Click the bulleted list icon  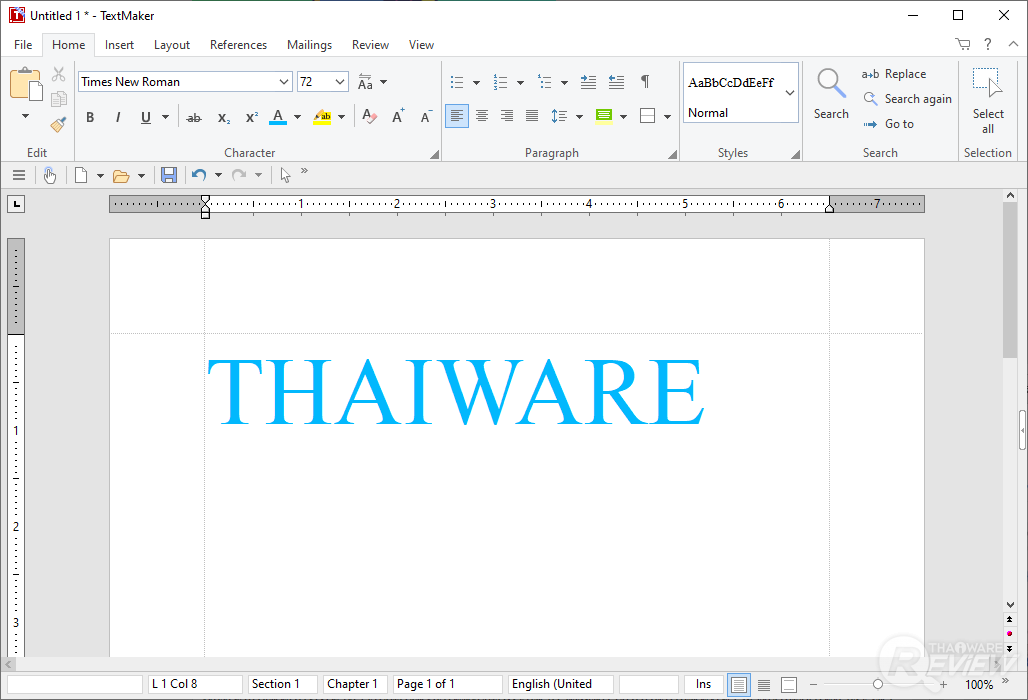(x=457, y=82)
